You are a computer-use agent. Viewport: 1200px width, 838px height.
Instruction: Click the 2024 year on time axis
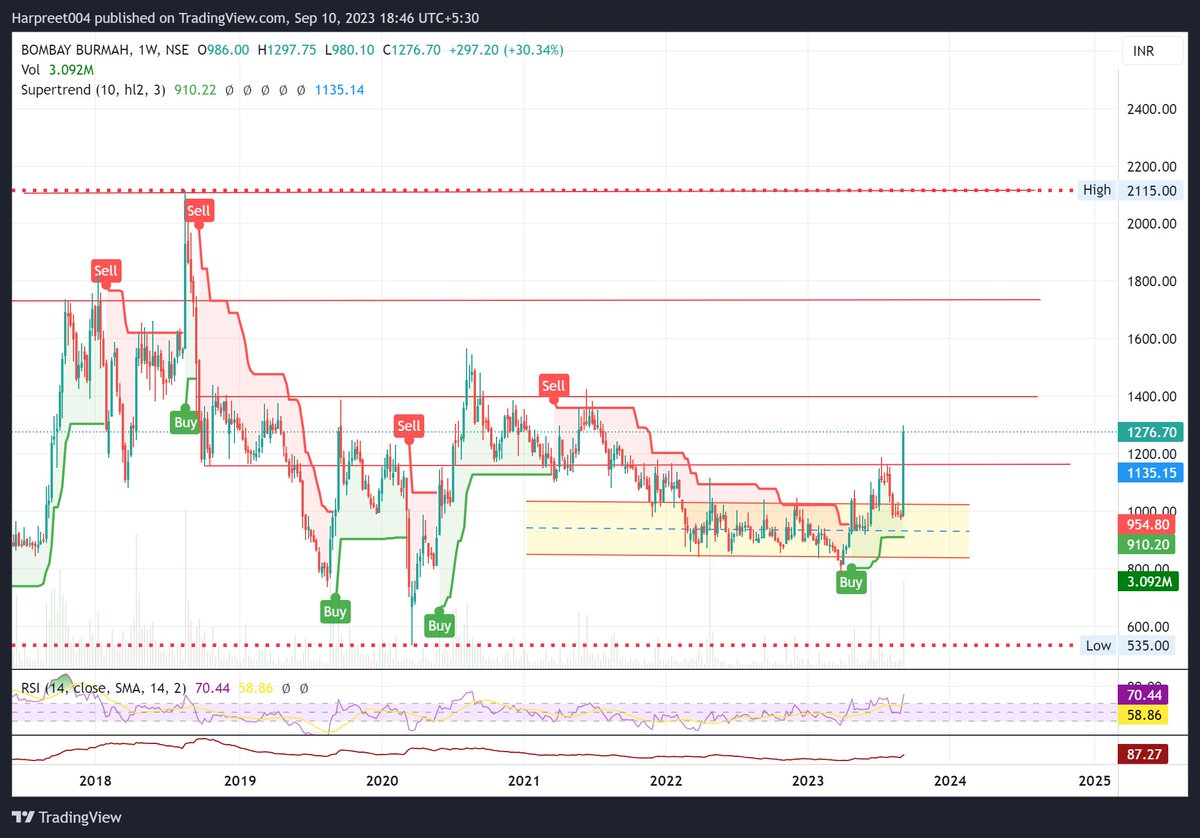click(951, 780)
